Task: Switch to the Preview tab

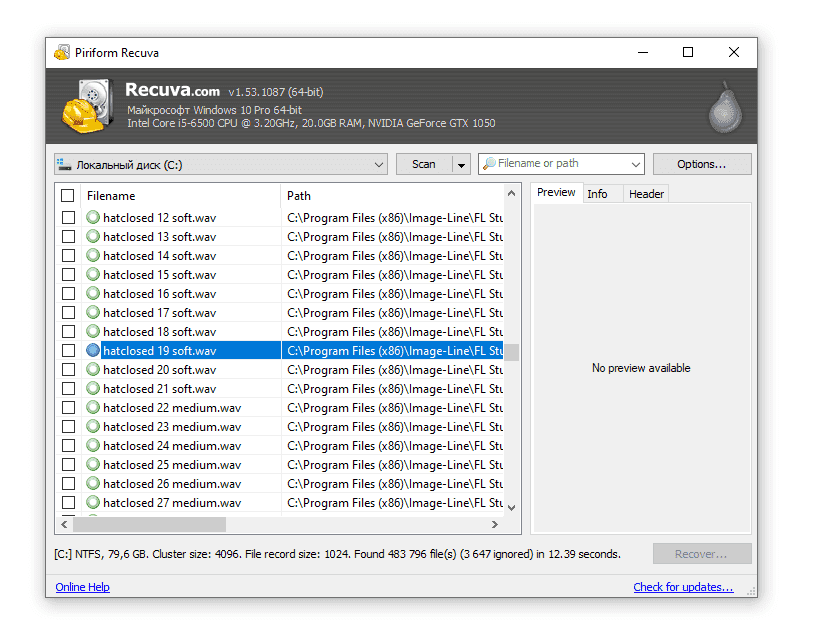Action: coord(556,193)
